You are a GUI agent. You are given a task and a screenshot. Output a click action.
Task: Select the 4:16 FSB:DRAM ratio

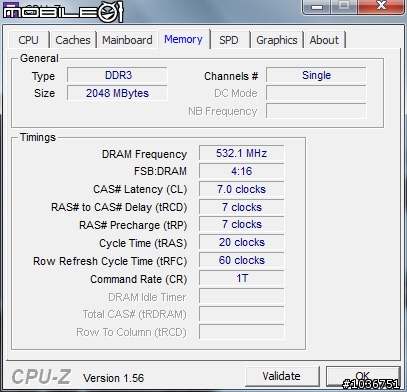[242, 171]
